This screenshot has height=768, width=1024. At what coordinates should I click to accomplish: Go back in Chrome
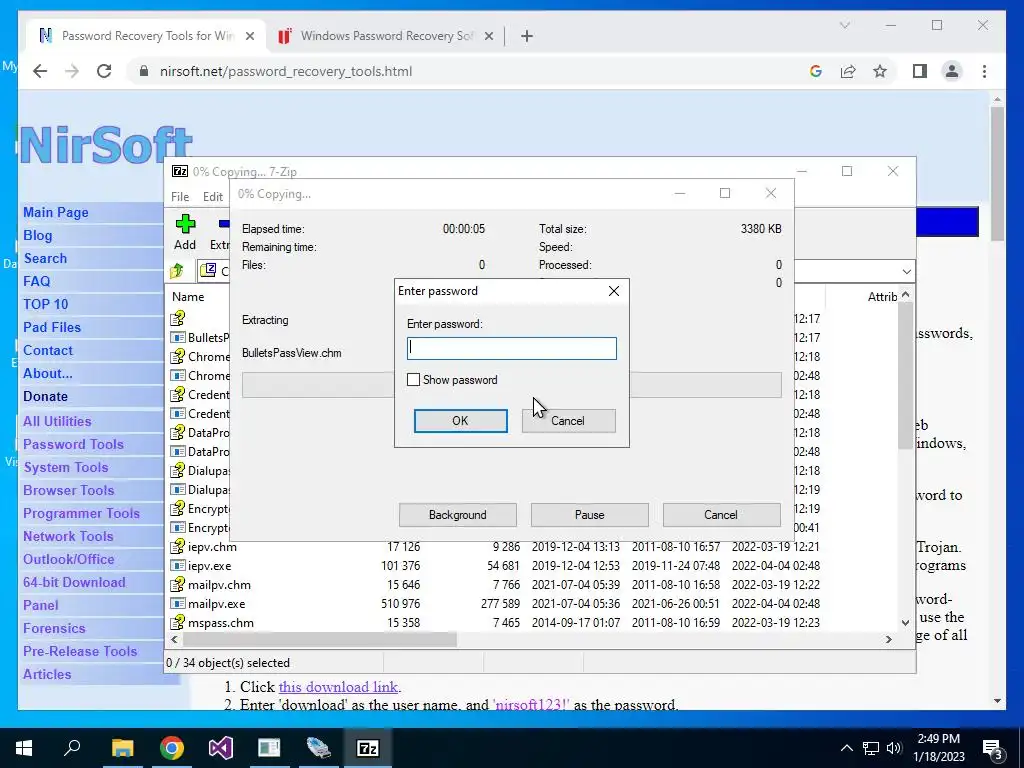(40, 71)
